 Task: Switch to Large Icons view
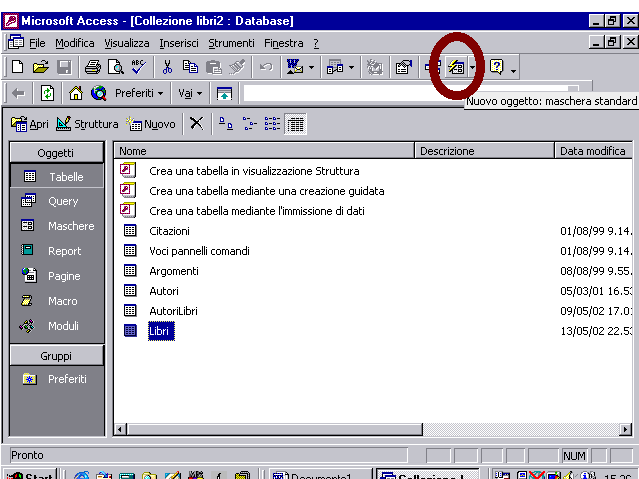coord(226,124)
